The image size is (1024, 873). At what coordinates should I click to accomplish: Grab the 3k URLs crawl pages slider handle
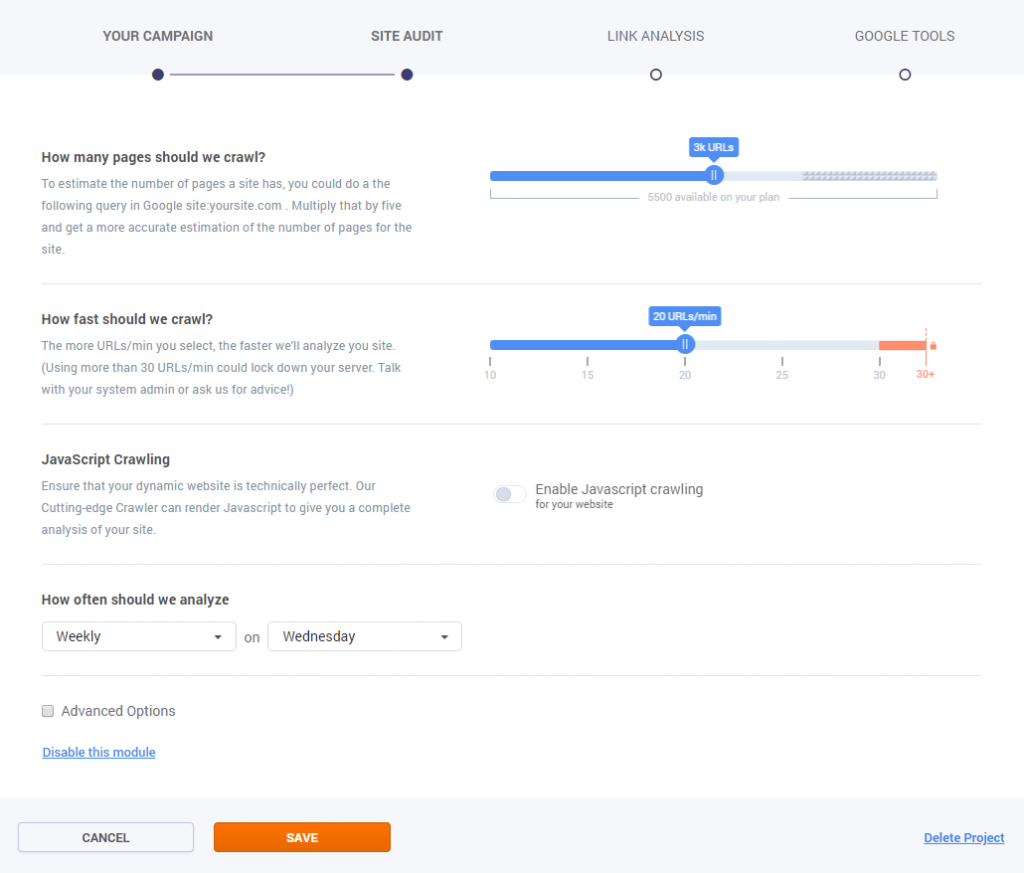[714, 175]
